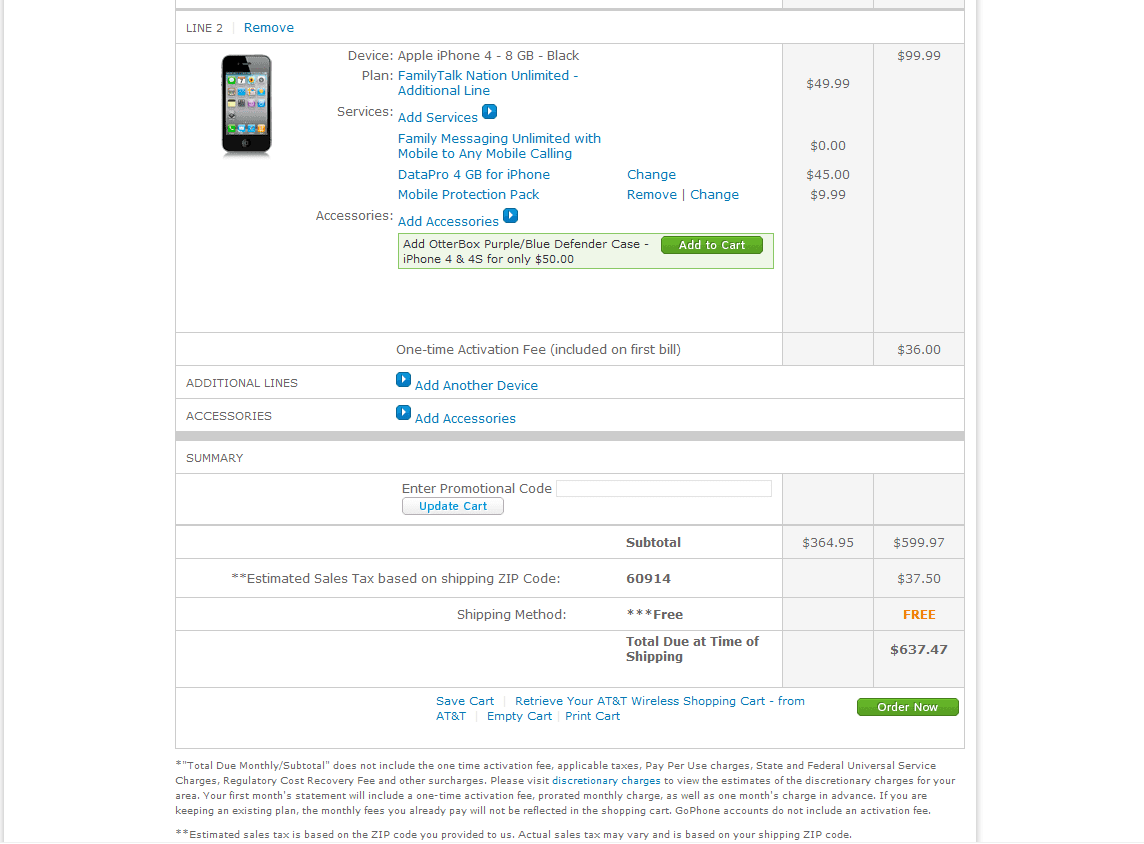Change the DataPro 4 GB data plan
This screenshot has width=1144, height=844.
point(652,175)
